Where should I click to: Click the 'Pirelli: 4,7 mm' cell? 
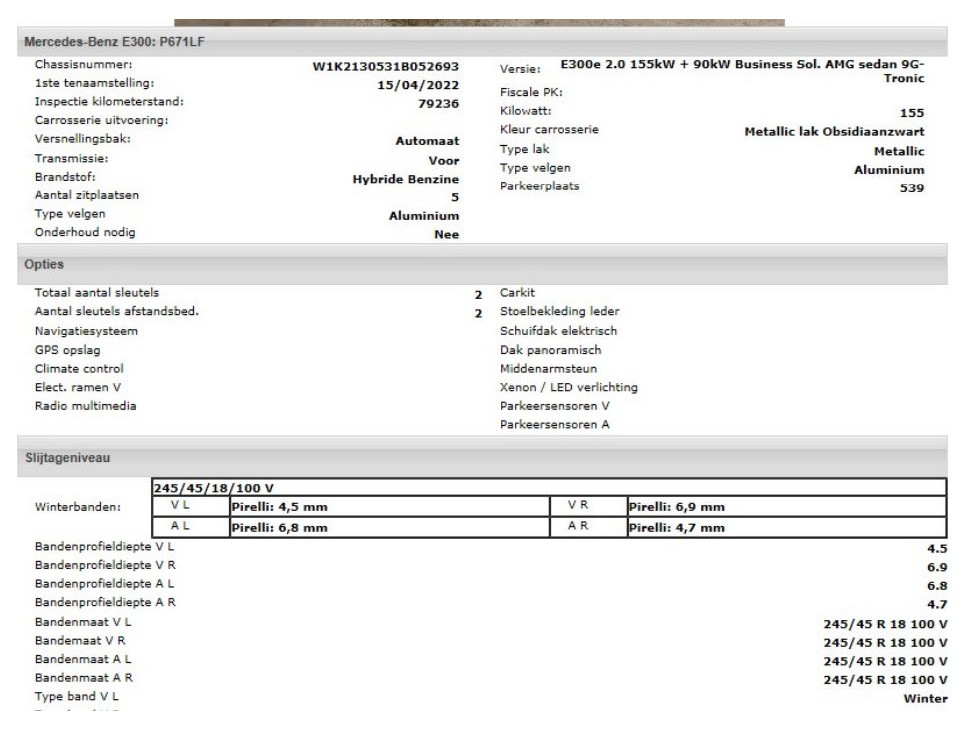[787, 527]
